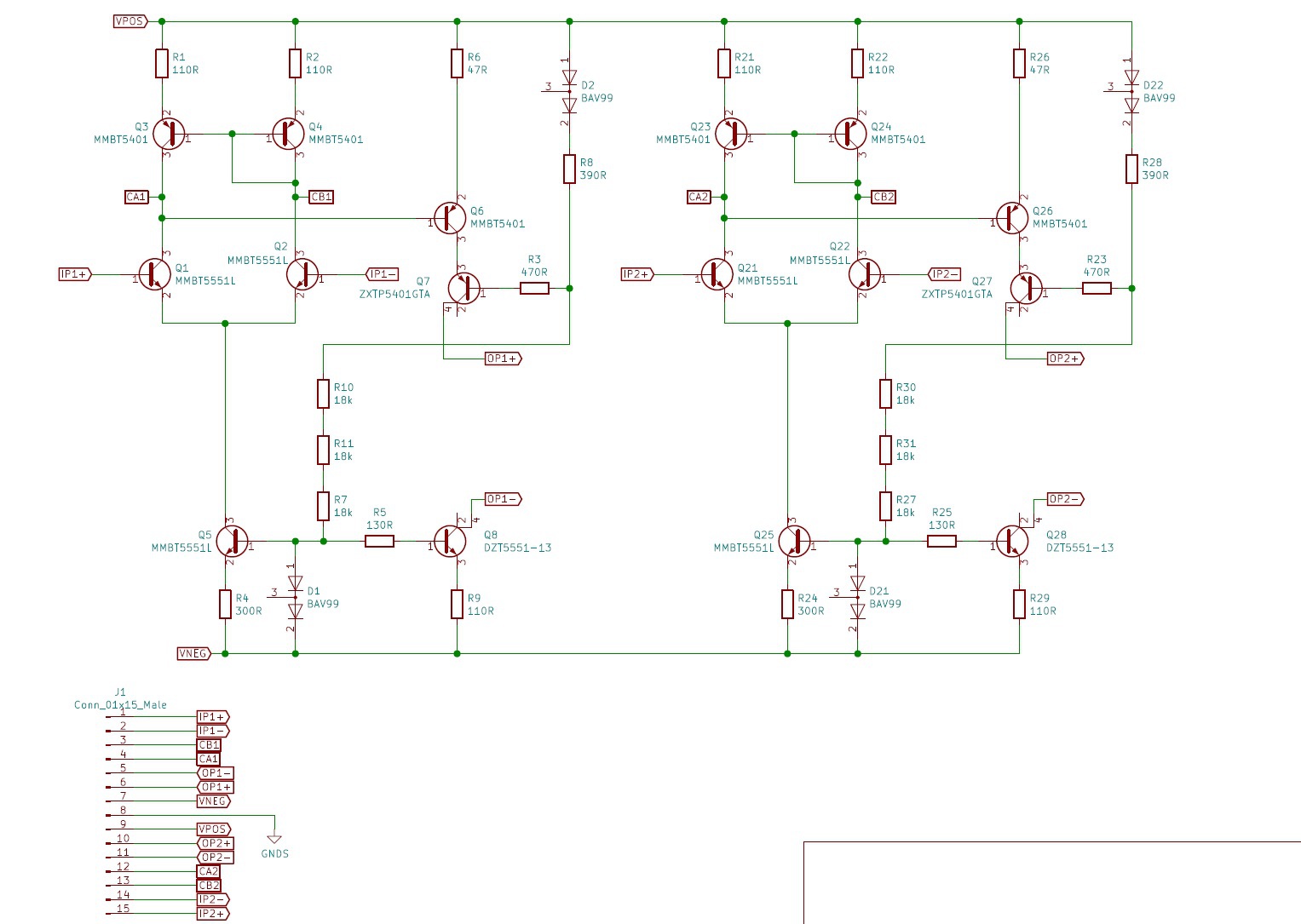Screen dimensions: 1301x924
Task: Select the GNDS ground symbol
Action: point(274,839)
